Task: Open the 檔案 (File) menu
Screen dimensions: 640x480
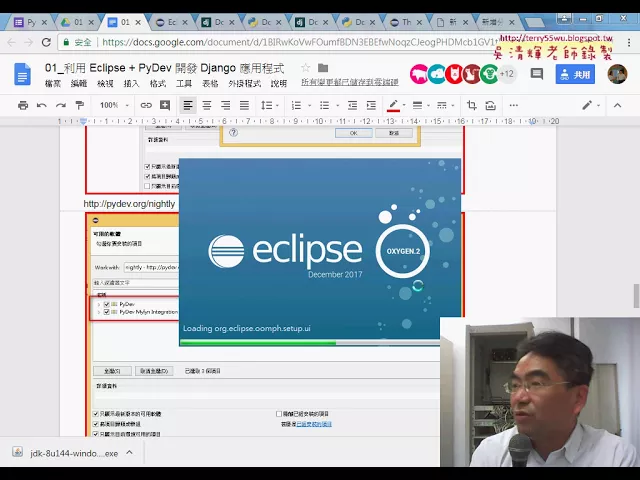Action: point(53,84)
